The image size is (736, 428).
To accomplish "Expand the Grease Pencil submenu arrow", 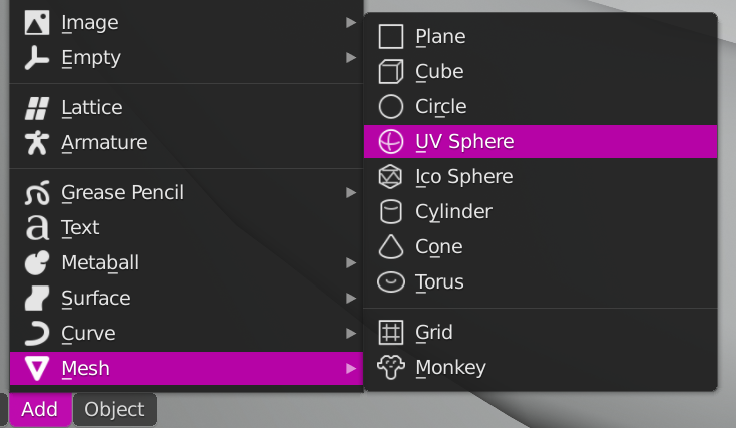I will [x=350, y=192].
